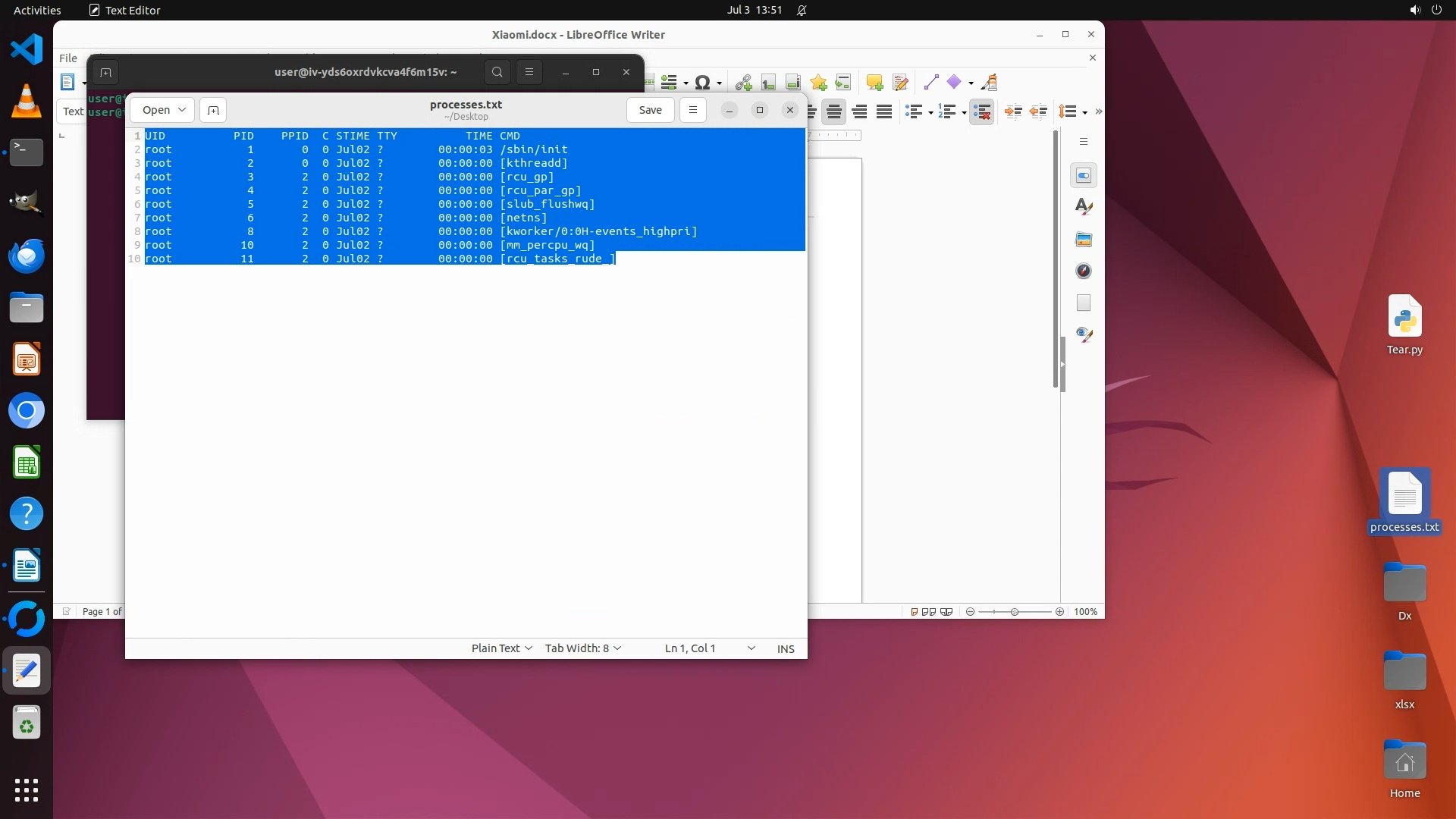Open the Plain Text language dropdown
The width and height of the screenshot is (1456, 819).
point(501,648)
